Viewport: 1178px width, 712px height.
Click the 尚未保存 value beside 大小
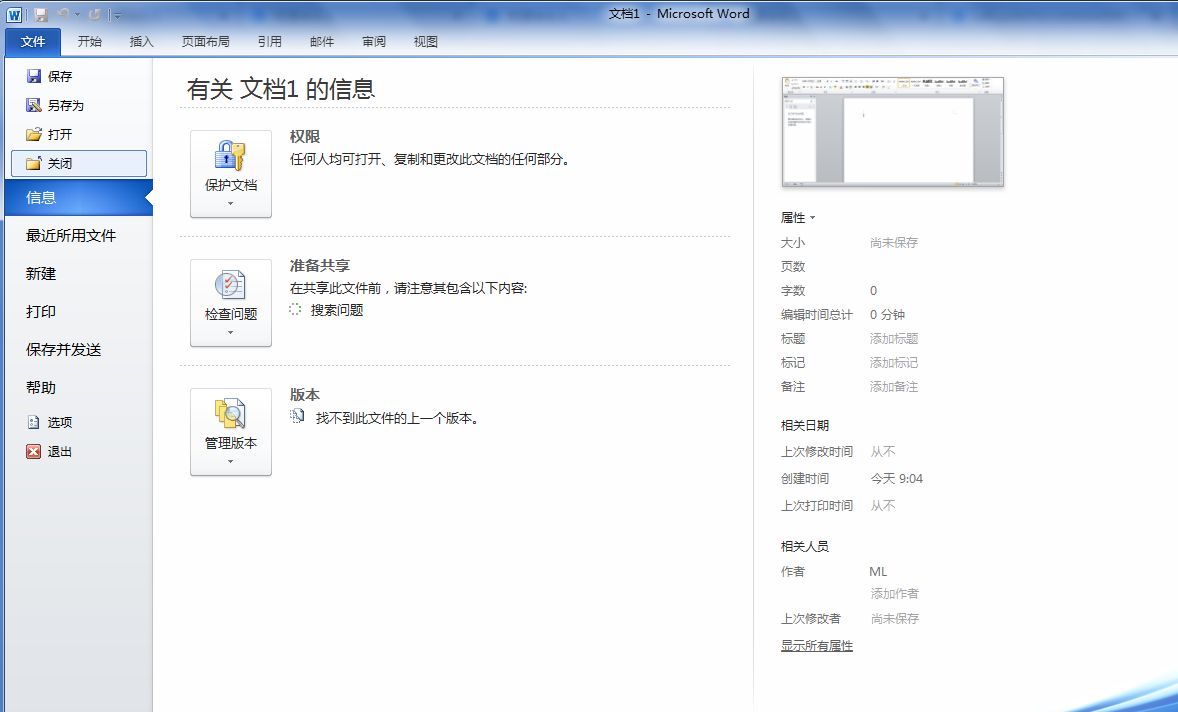[894, 243]
